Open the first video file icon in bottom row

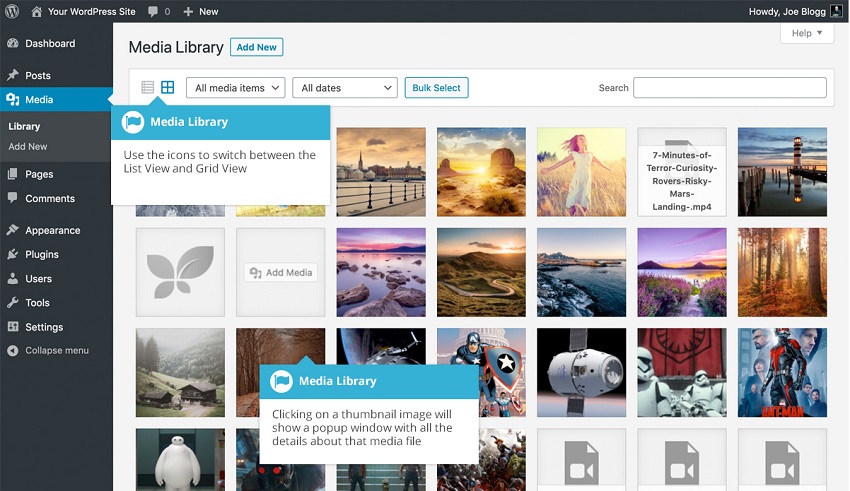coord(581,462)
